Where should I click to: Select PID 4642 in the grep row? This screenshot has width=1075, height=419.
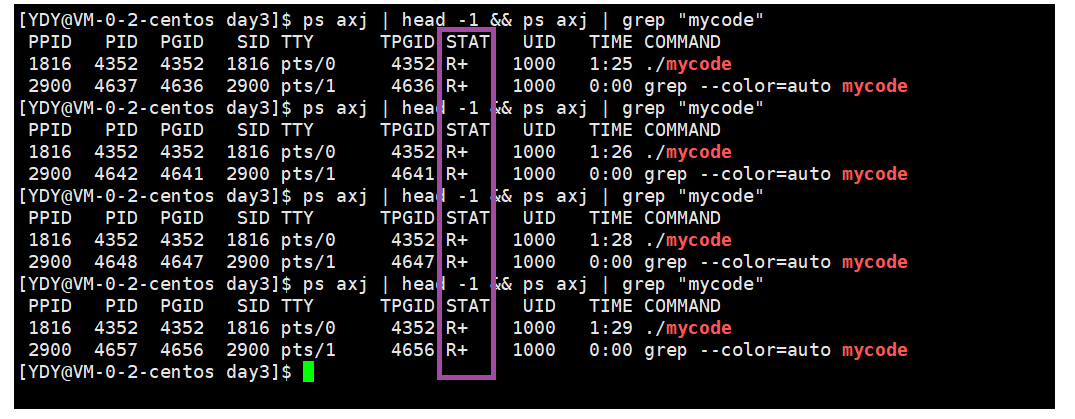116,174
